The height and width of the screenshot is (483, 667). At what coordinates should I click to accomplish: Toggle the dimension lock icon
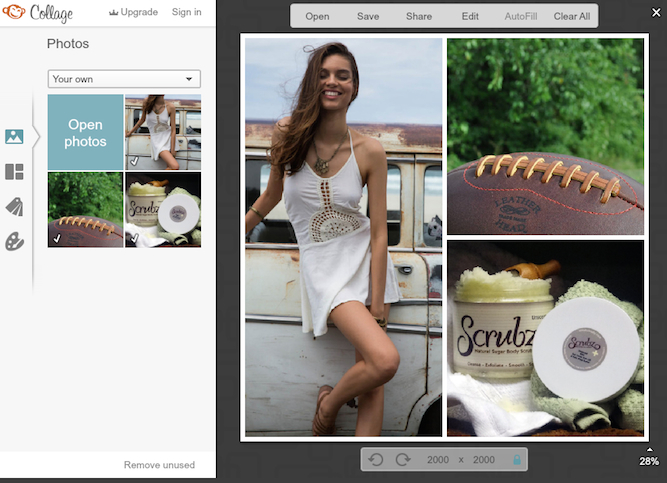pyautogui.click(x=517, y=460)
